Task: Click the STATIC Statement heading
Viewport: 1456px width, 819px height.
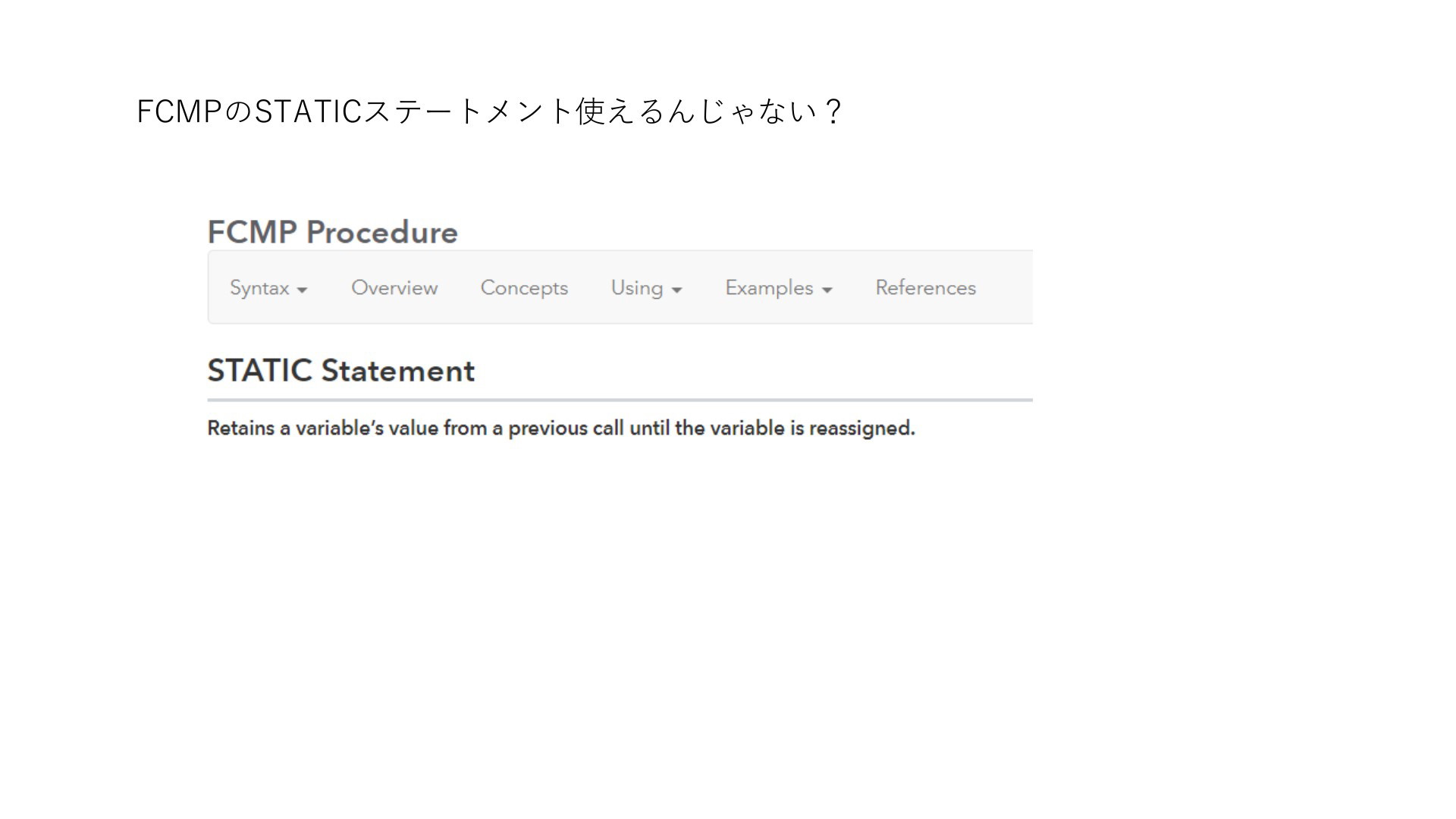Action: pos(340,371)
